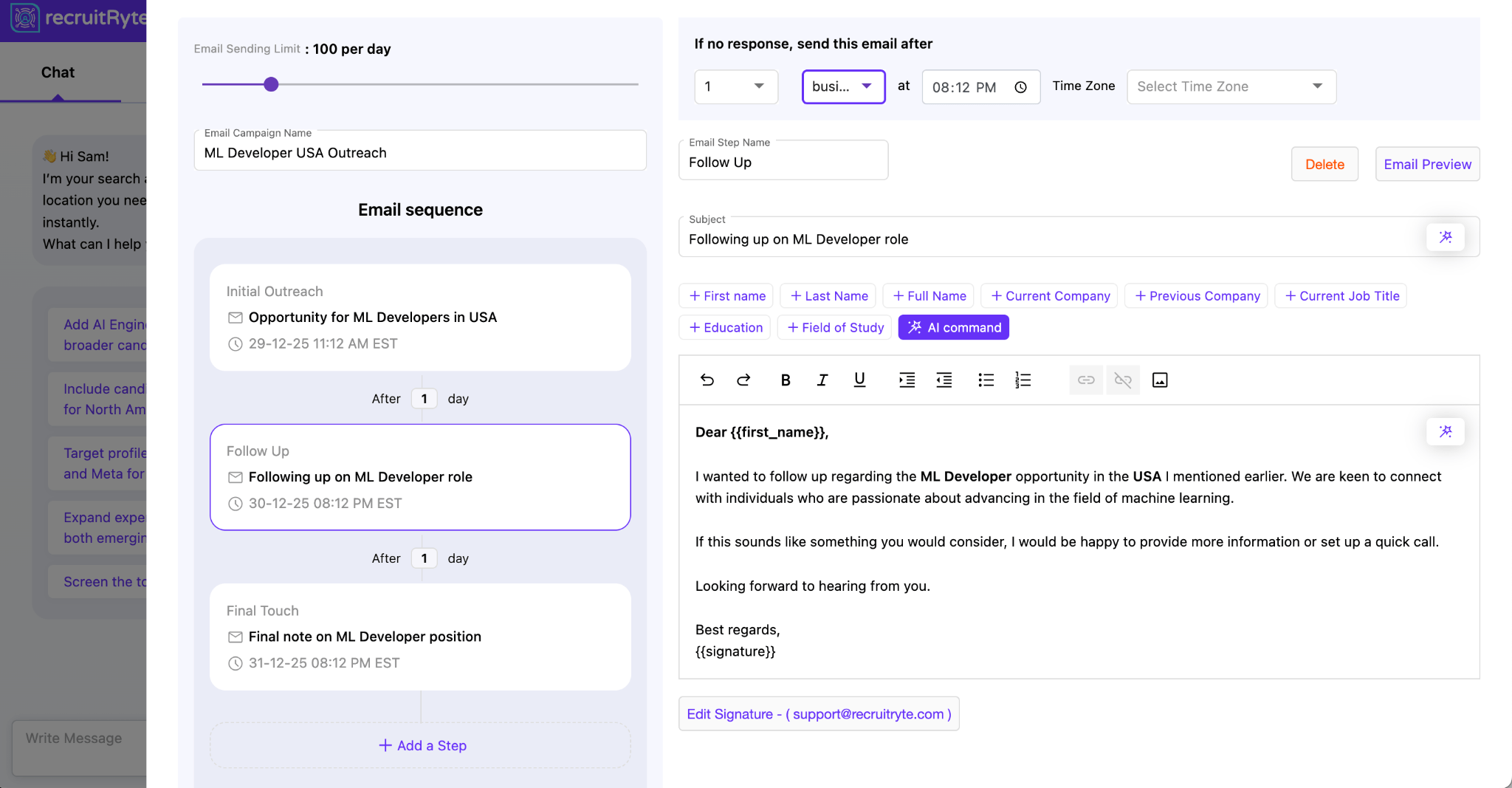Underline selected text in the editor
Screen dimensions: 1512x788
click(x=859, y=380)
